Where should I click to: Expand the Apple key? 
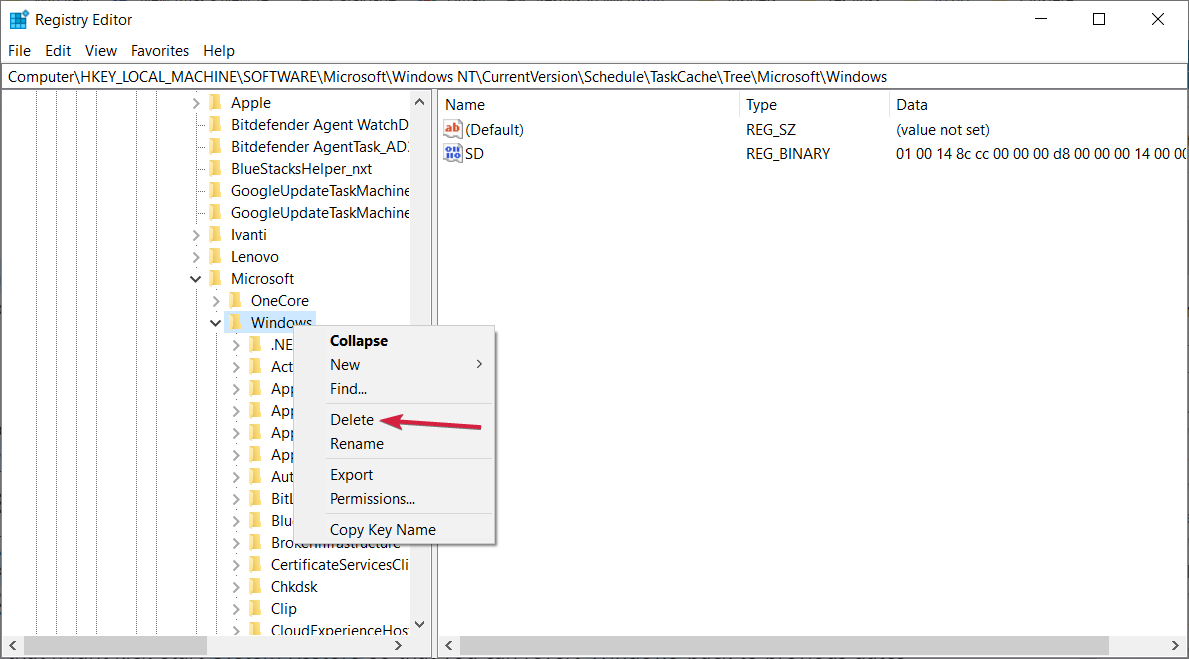coord(196,102)
